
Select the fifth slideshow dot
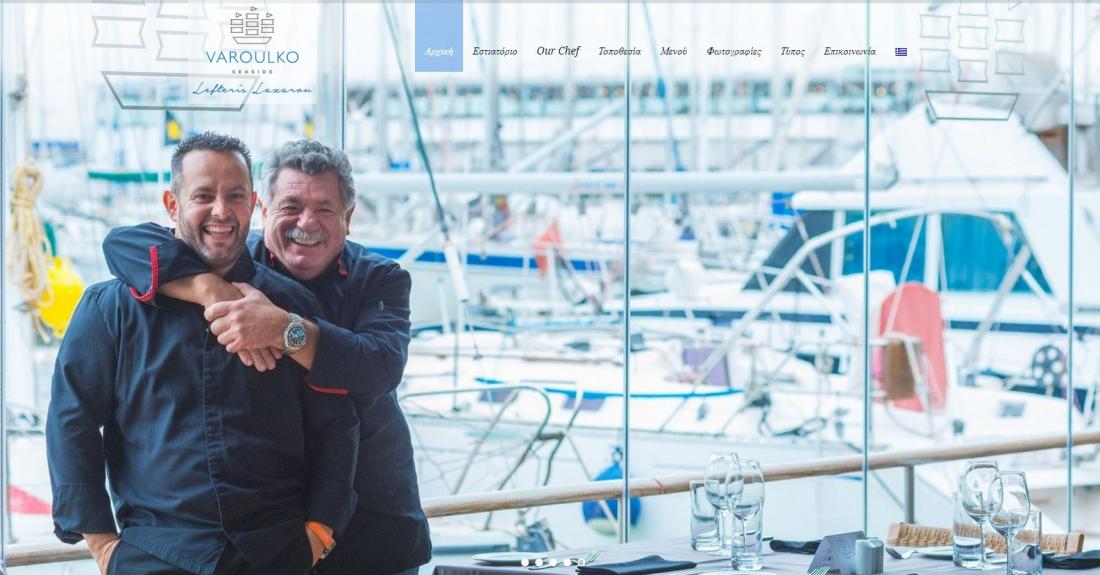coord(582,562)
